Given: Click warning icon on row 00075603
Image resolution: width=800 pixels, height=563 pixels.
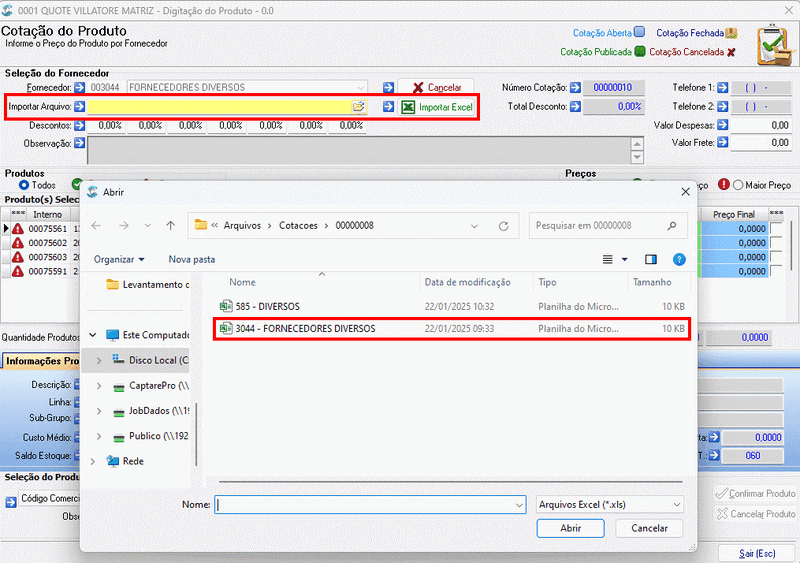Looking at the screenshot, I should (x=18, y=257).
